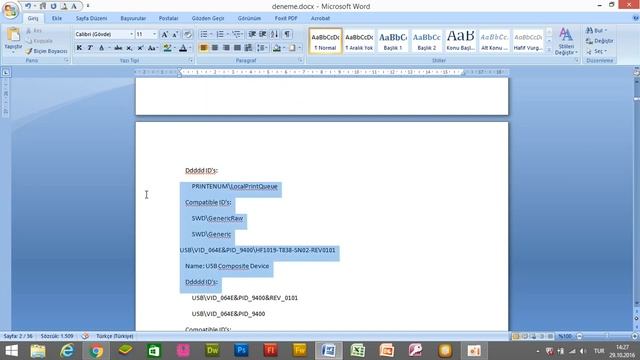Open the round Office button menu
The image size is (640, 360).
pos(11,10)
